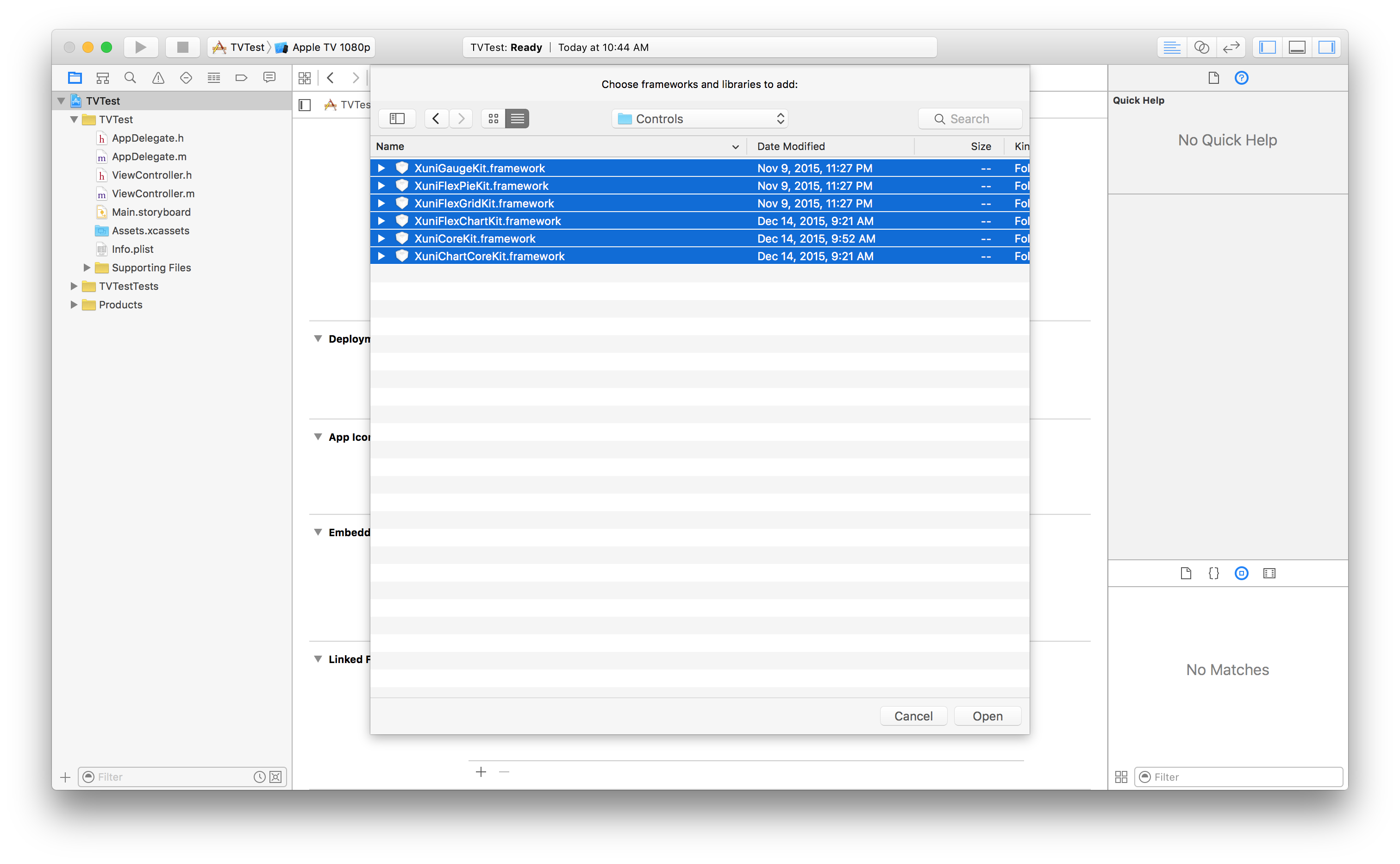Select XuniChartCoreKit.framework row

coord(700,256)
